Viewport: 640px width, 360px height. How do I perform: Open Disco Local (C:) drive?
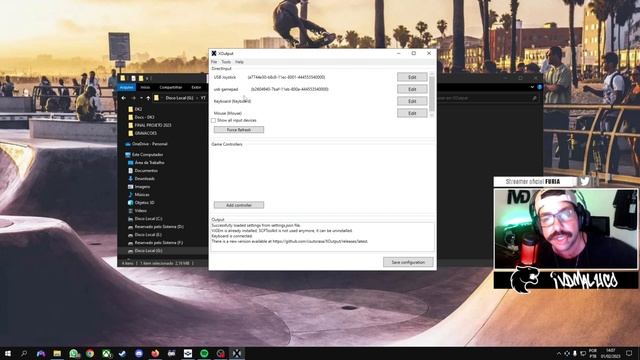[148, 219]
